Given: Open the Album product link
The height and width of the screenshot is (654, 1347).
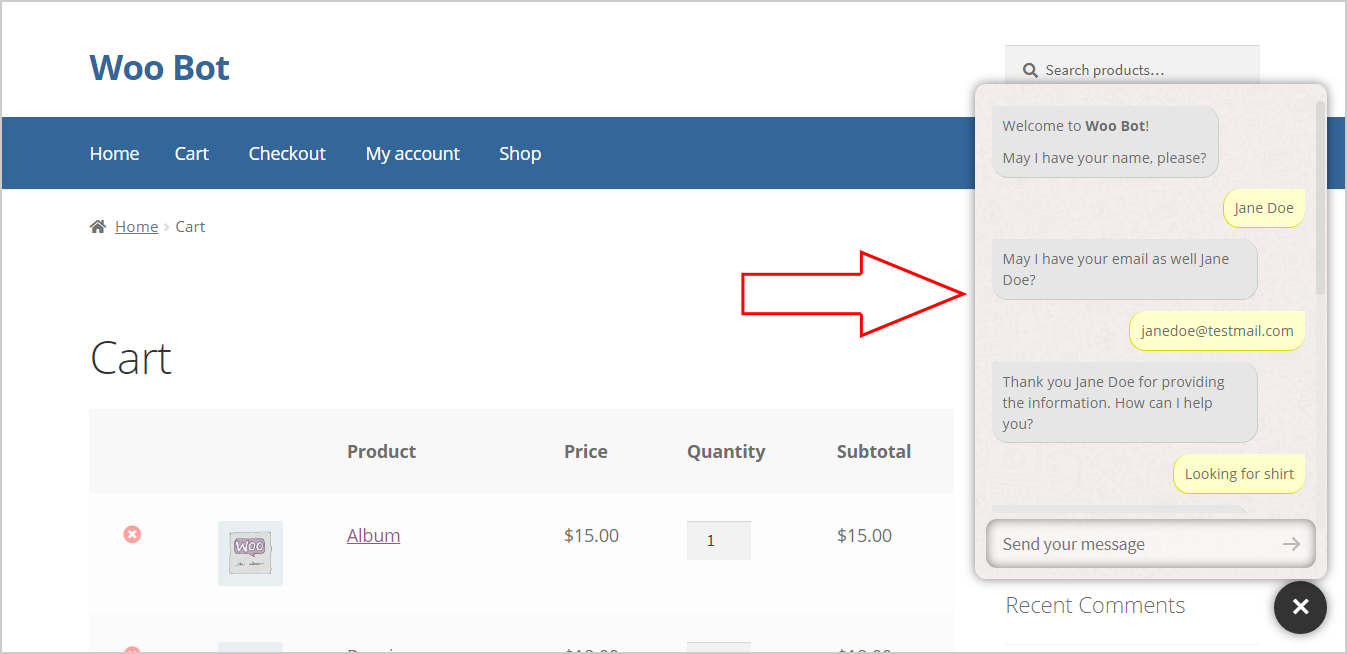Looking at the screenshot, I should click(373, 536).
